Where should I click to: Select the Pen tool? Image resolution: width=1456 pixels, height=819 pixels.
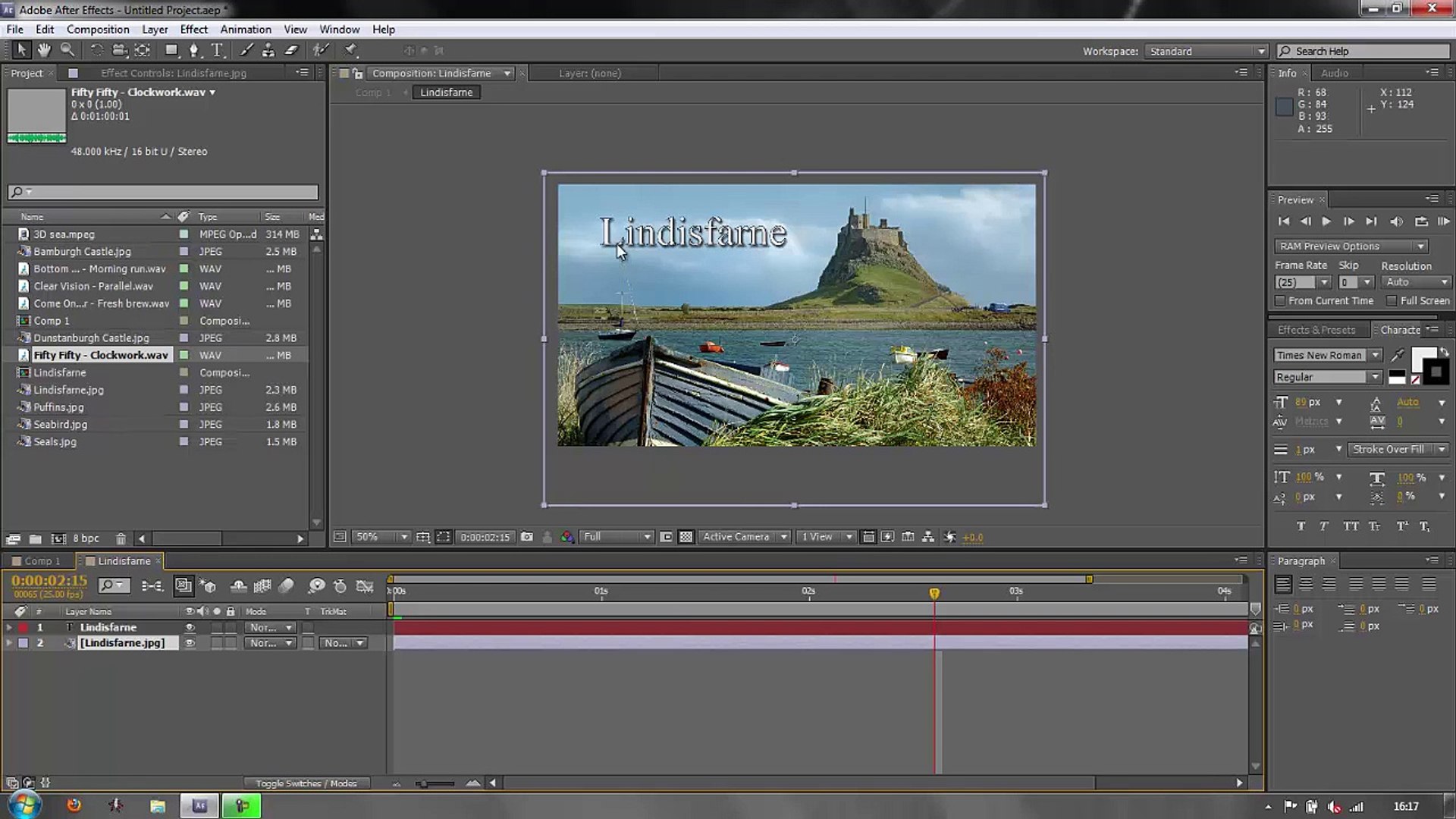pos(194,50)
